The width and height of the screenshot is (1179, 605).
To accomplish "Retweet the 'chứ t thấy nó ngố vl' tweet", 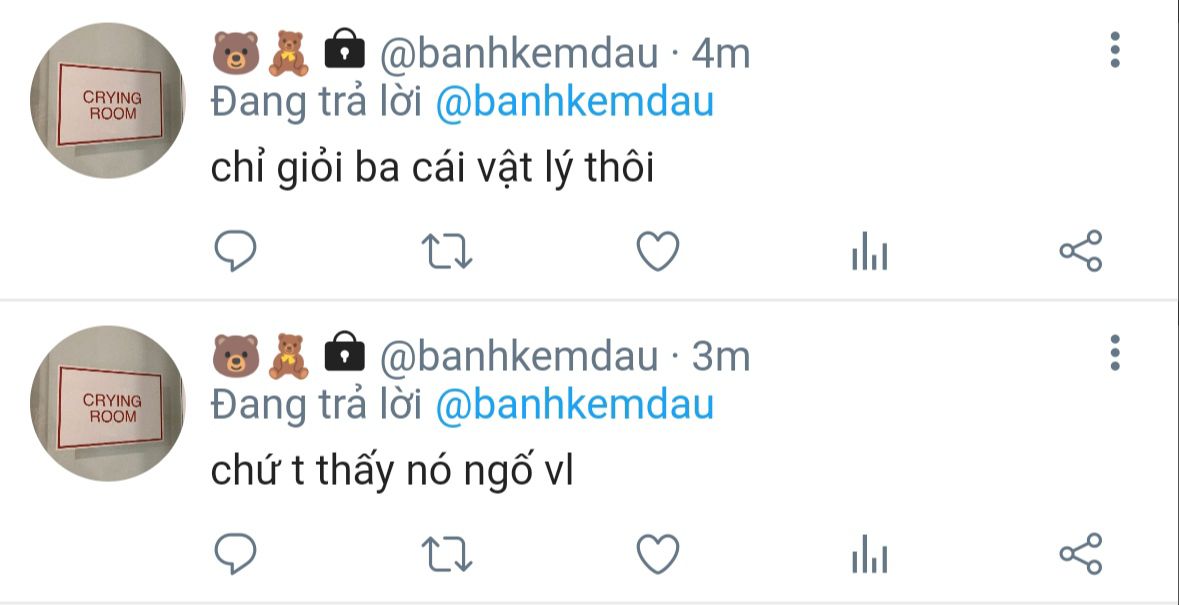I will click(447, 555).
